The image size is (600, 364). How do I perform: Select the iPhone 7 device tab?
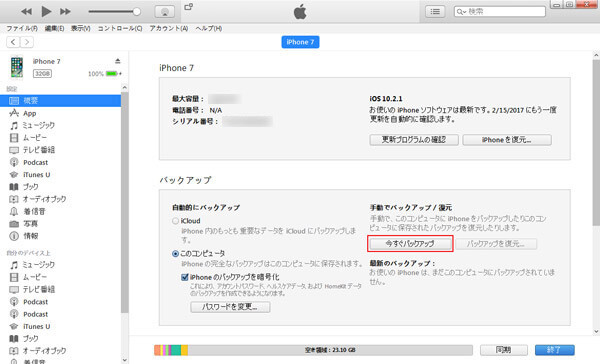click(300, 42)
